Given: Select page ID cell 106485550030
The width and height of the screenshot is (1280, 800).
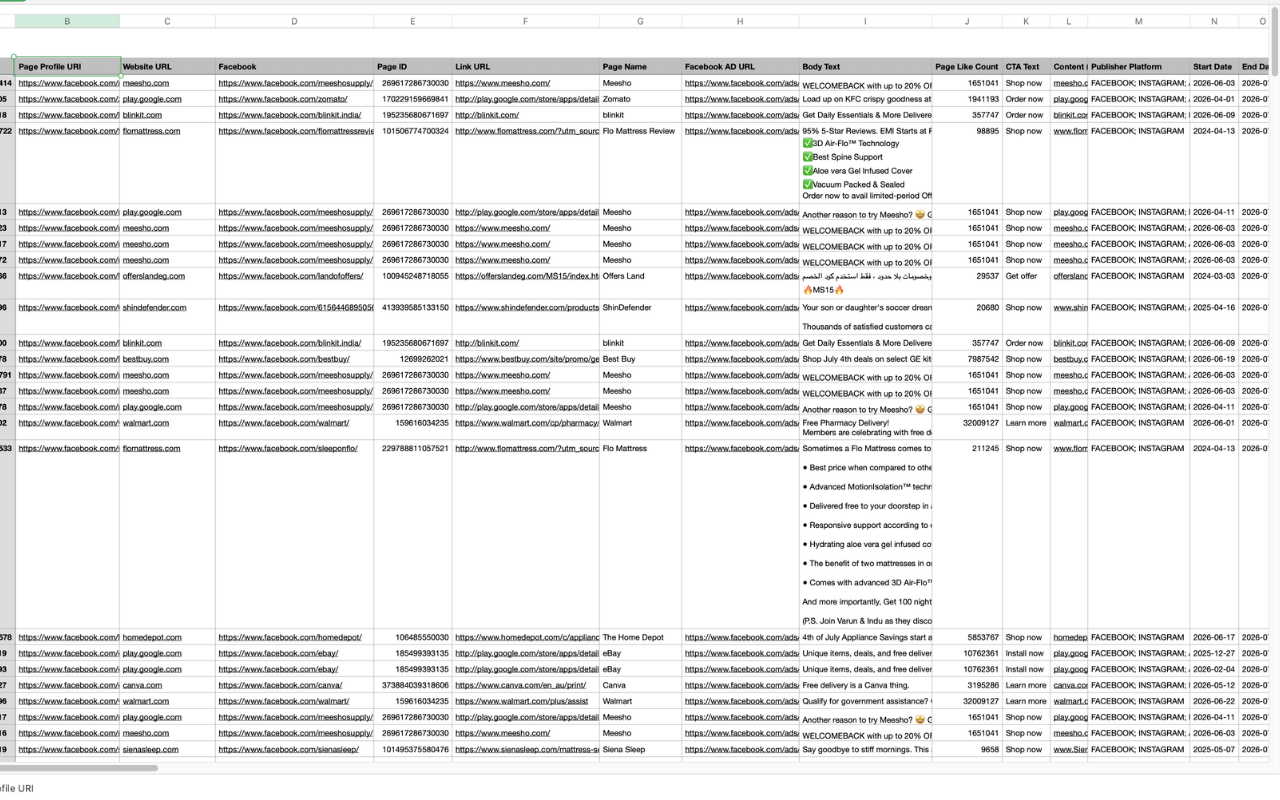Looking at the screenshot, I should 413,637.
